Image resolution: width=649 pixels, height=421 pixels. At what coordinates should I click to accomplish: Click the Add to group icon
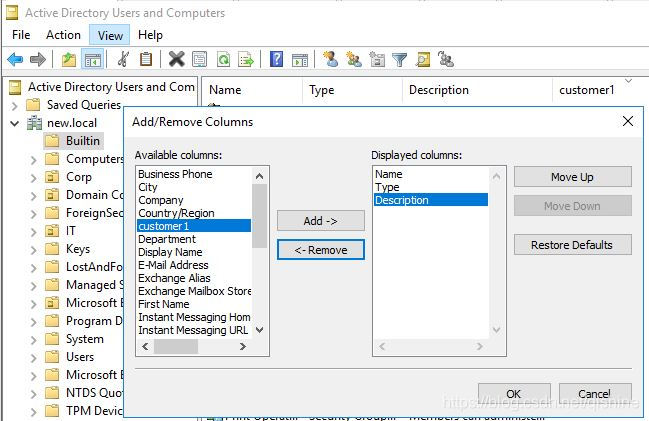point(446,60)
